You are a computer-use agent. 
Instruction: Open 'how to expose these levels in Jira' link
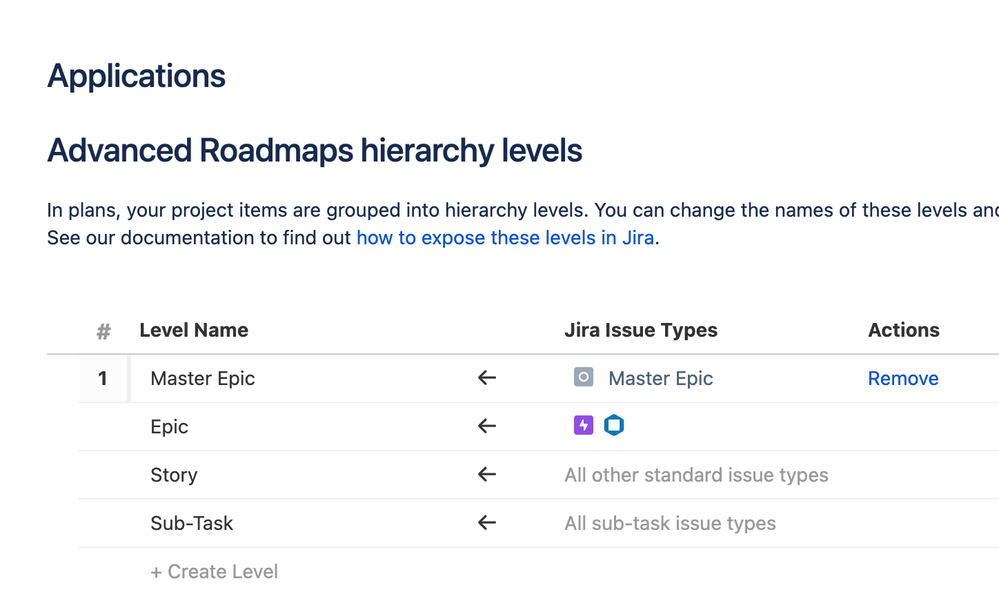(505, 238)
